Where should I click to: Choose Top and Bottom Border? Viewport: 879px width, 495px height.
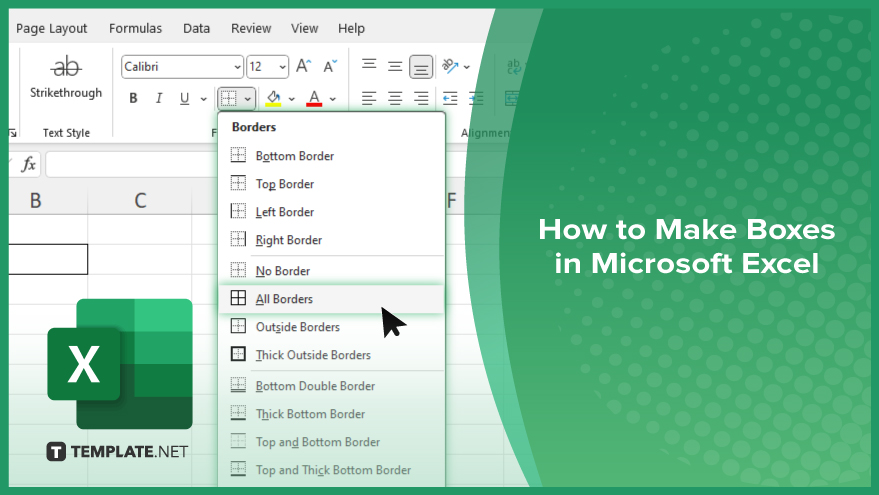point(331,442)
